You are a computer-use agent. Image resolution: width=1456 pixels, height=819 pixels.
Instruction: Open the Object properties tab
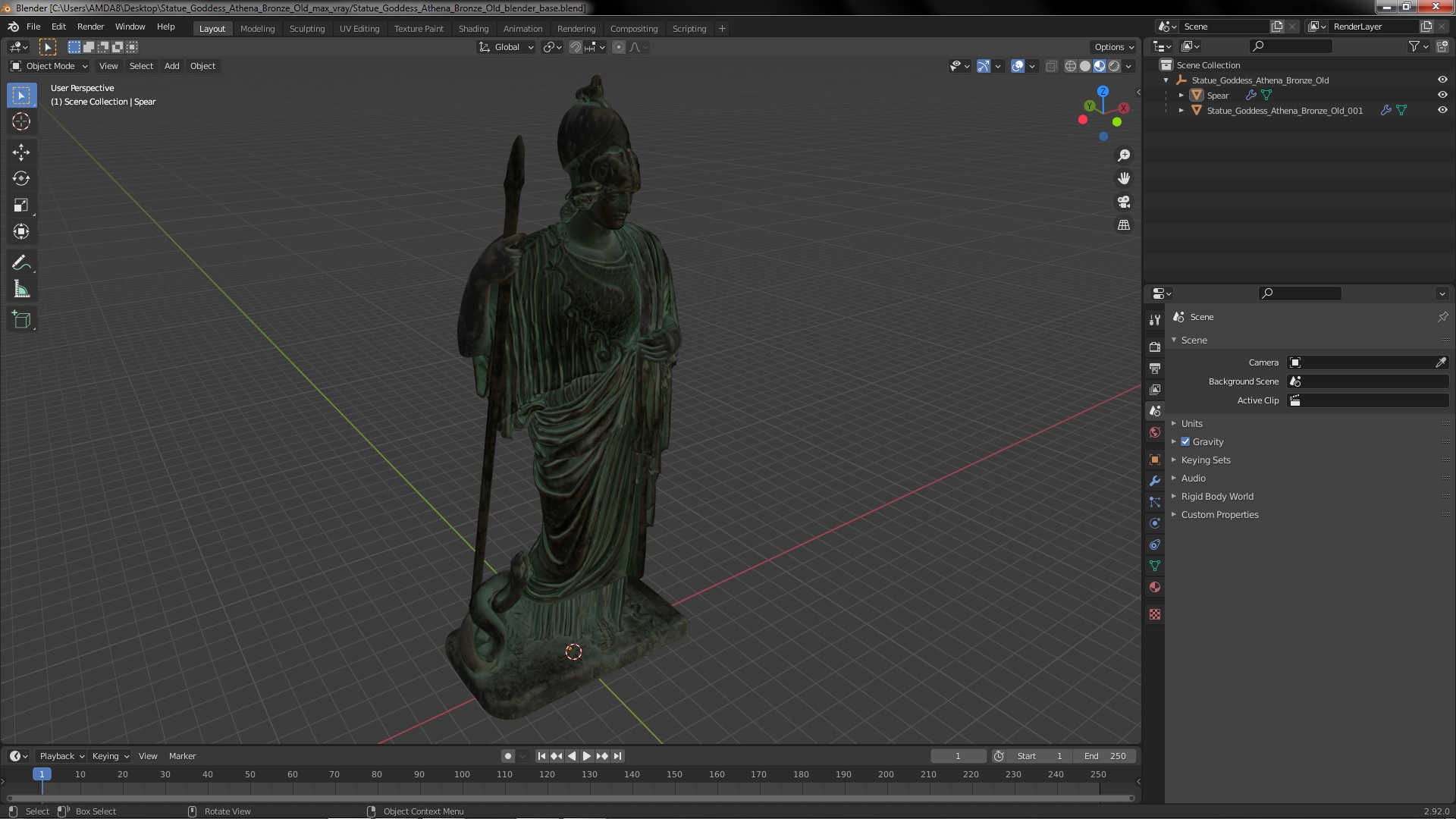[1155, 460]
